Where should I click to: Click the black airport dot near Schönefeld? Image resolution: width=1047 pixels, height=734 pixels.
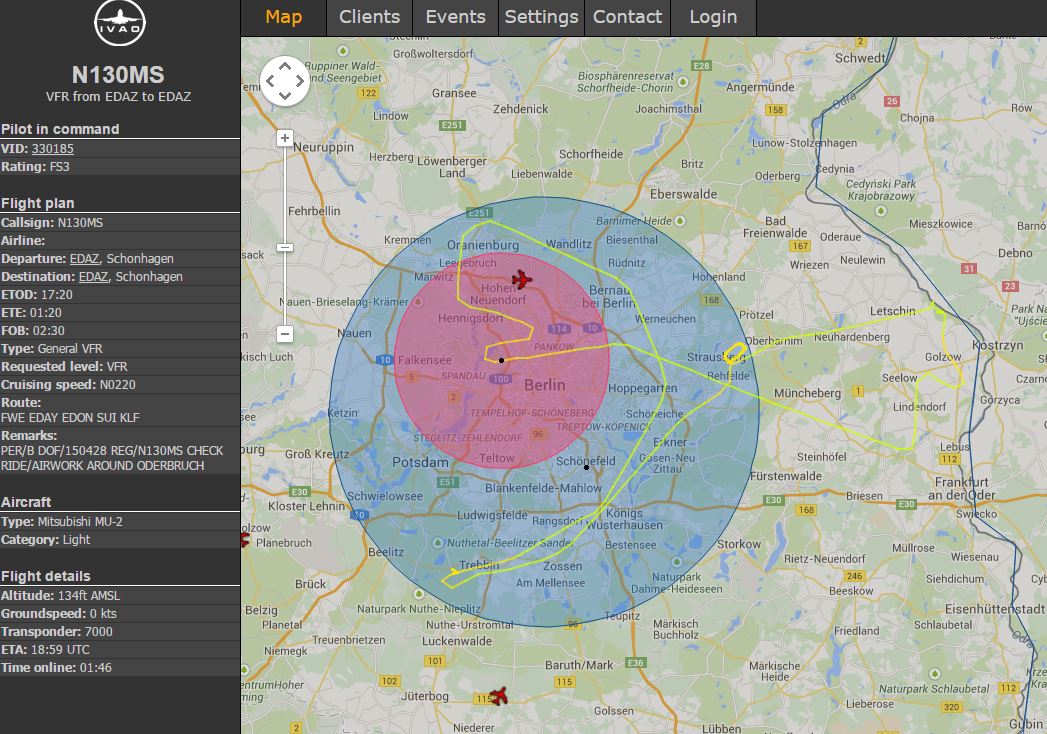[x=586, y=467]
